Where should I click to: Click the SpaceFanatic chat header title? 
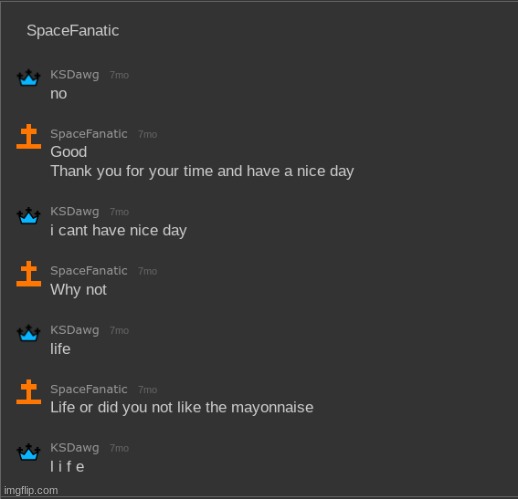click(x=73, y=31)
